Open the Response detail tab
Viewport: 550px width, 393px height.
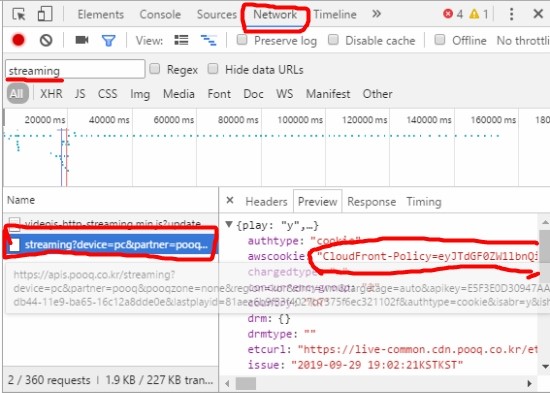(371, 202)
